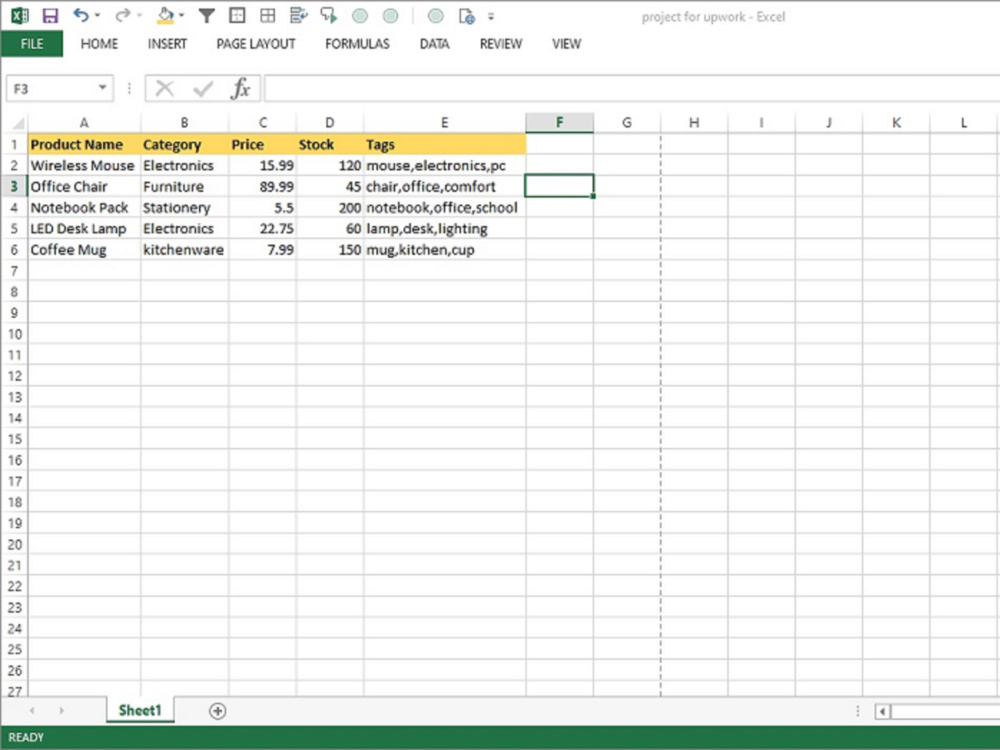Click the Cancel X formula bar button
Image resolution: width=1000 pixels, height=750 pixels.
coord(165,89)
